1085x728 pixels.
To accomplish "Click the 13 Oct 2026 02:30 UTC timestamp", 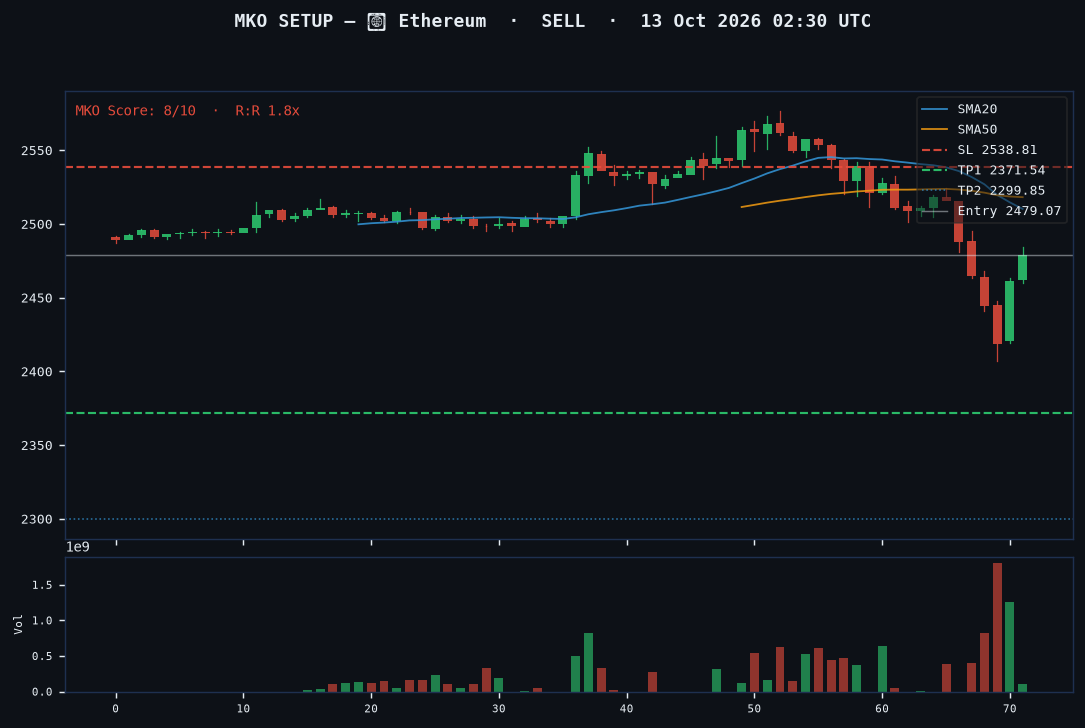I will [x=755, y=21].
